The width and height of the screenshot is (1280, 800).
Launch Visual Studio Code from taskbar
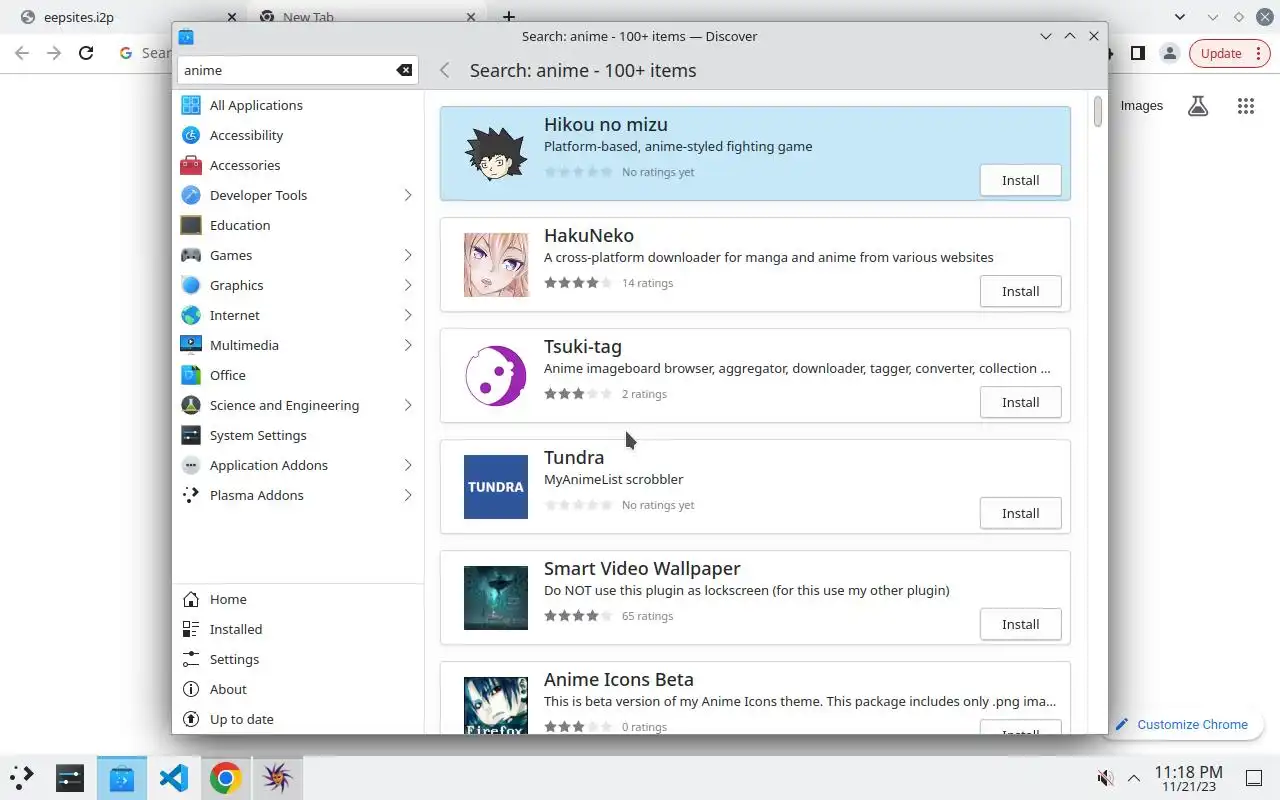(x=174, y=778)
